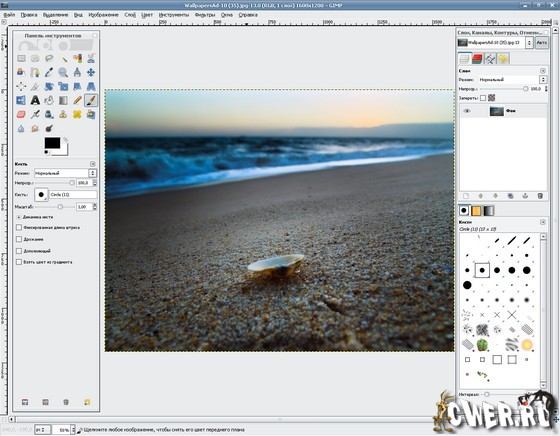Select the Move tool
Screen dimensions: 560x436
91,72
